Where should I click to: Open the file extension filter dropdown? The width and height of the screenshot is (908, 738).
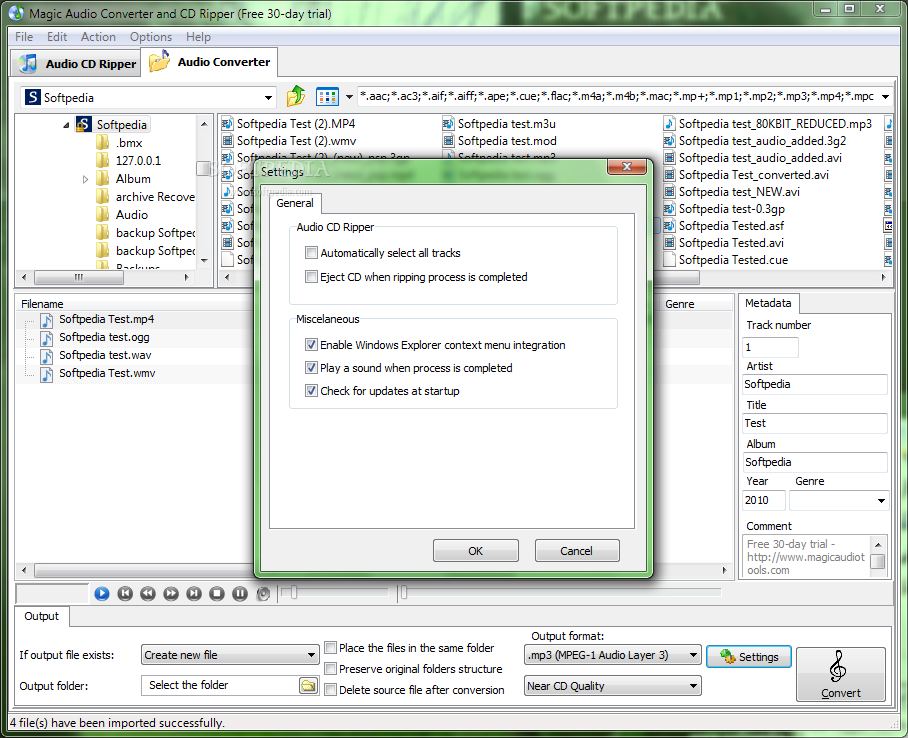[885, 97]
